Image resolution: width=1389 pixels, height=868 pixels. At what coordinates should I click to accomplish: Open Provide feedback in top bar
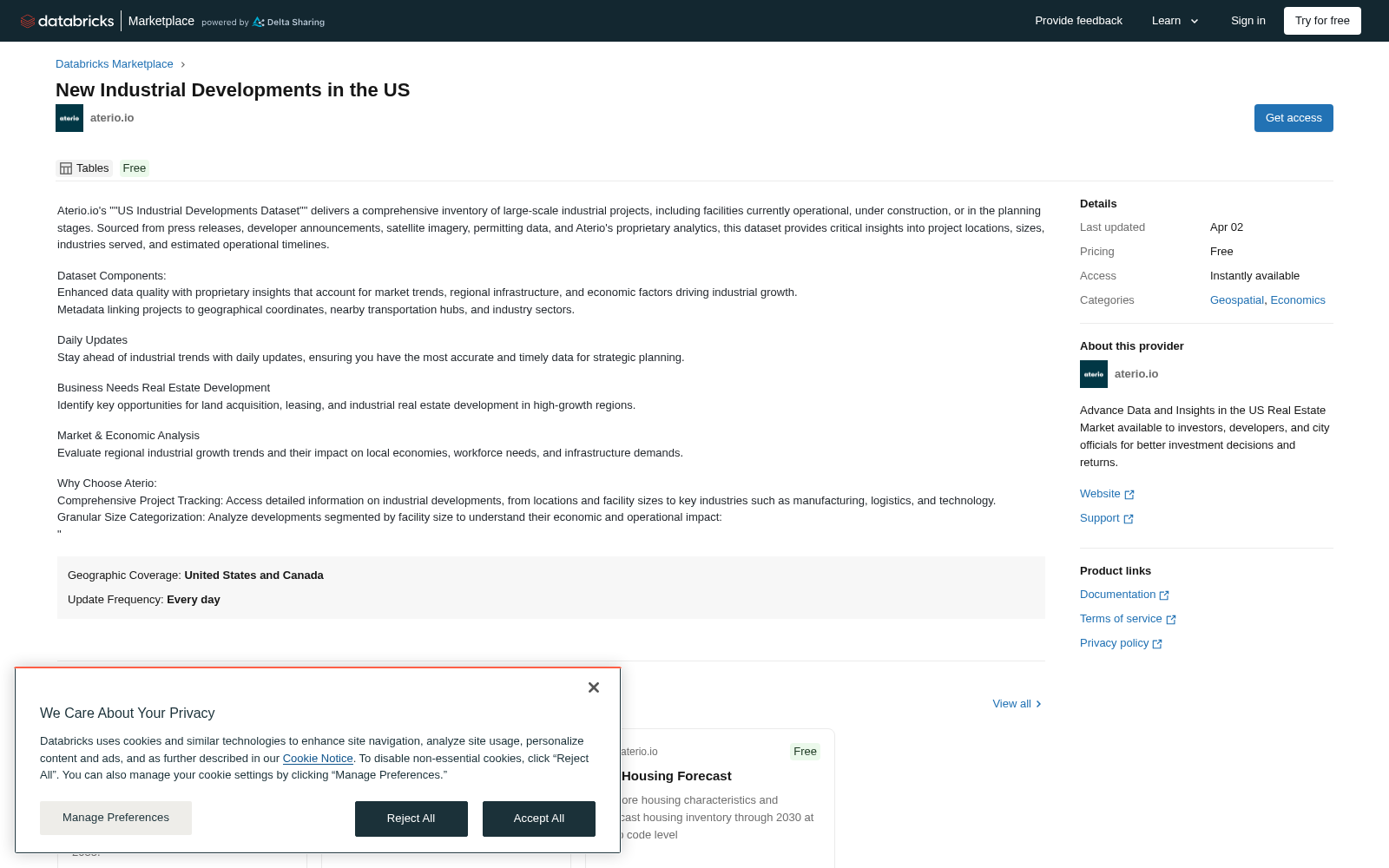[x=1078, y=21]
